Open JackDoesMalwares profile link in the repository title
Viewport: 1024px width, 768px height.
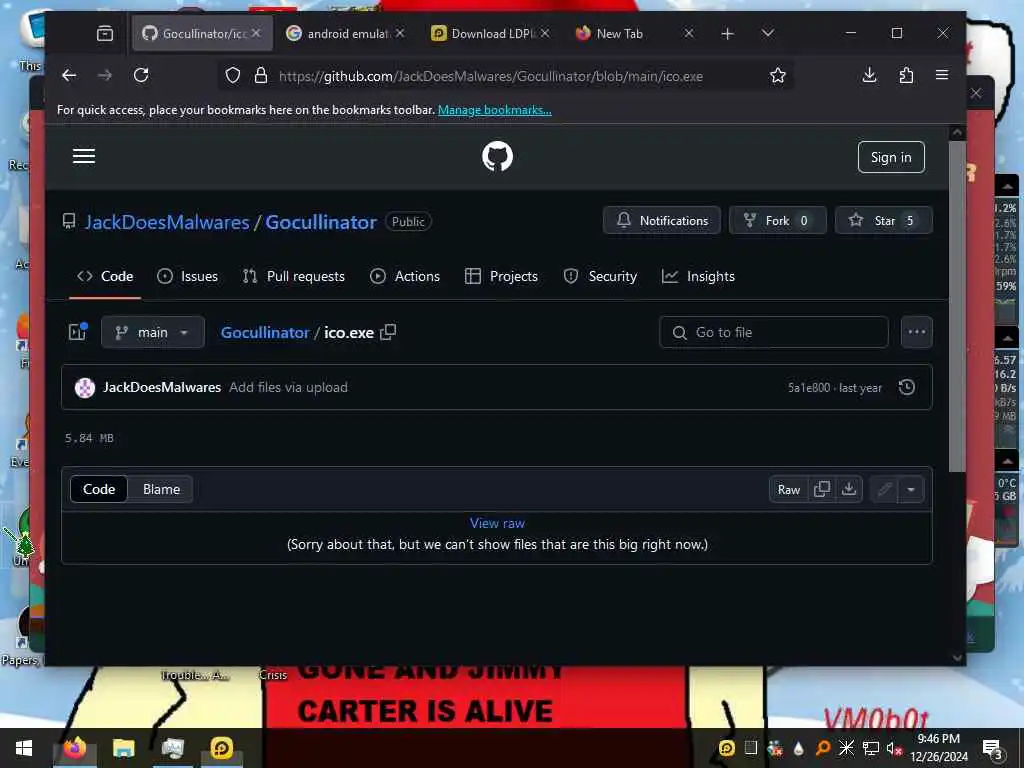(x=167, y=222)
